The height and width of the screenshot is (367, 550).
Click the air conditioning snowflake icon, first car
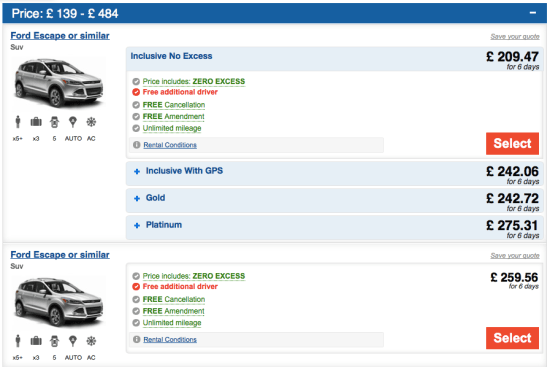91,122
